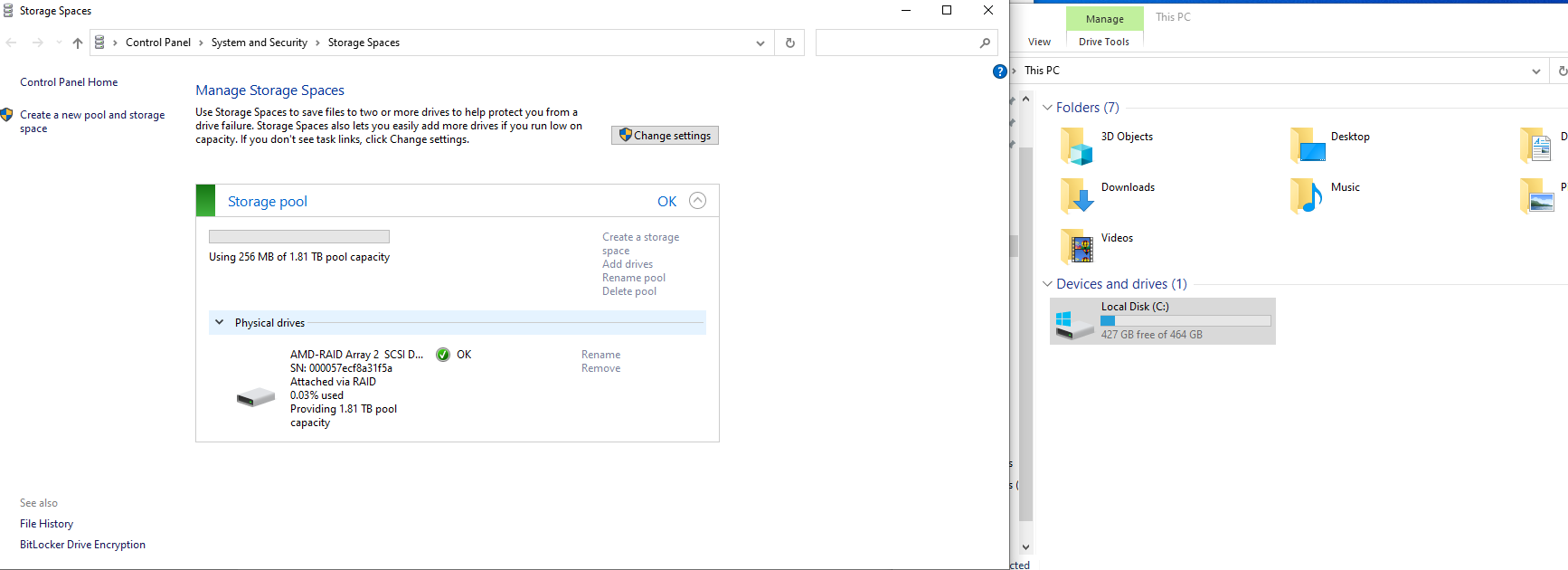Go back with the back arrow
Screen dimensions: 1568x570
[x=11, y=43]
